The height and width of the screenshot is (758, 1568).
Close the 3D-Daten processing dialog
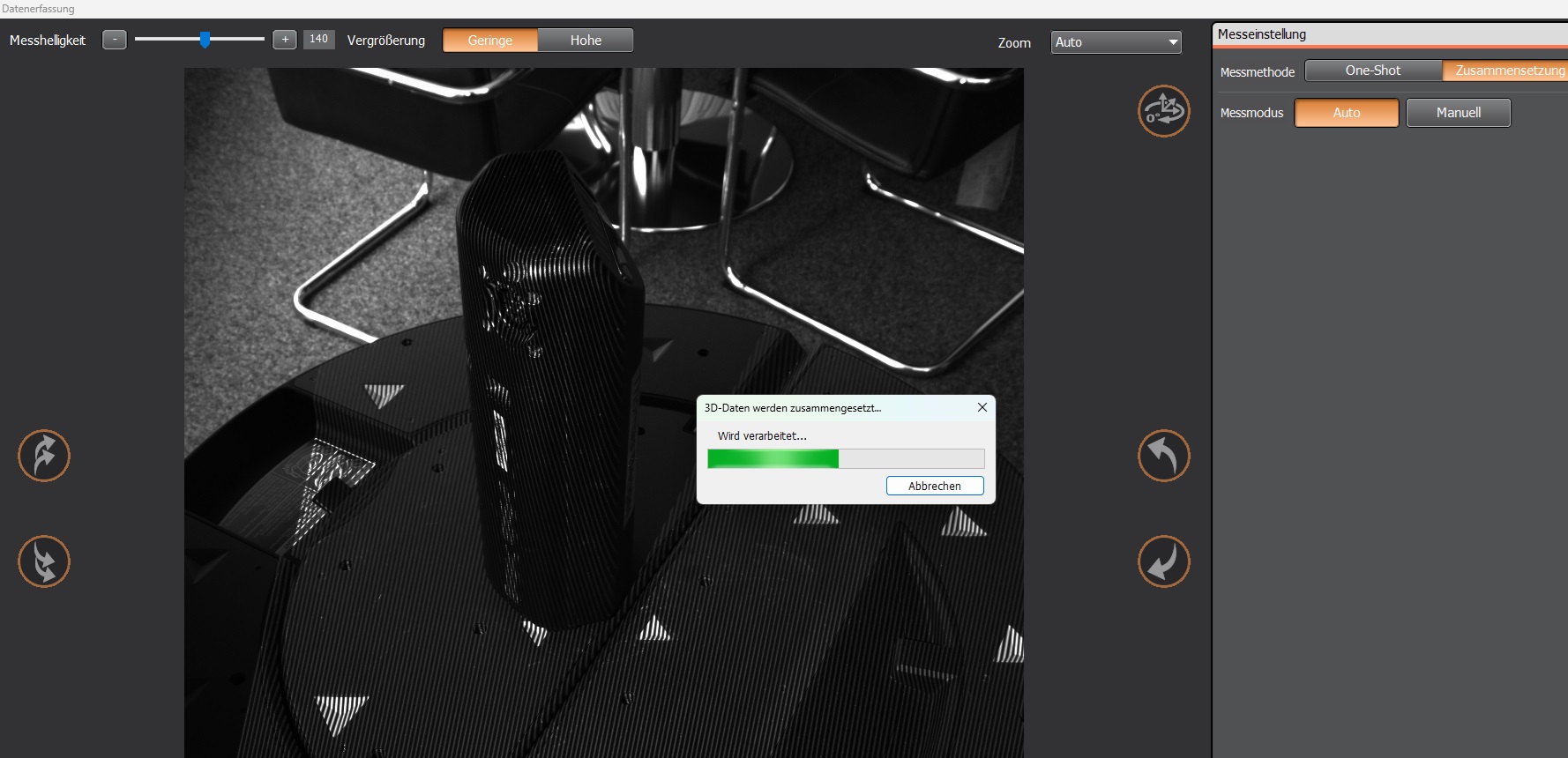982,407
